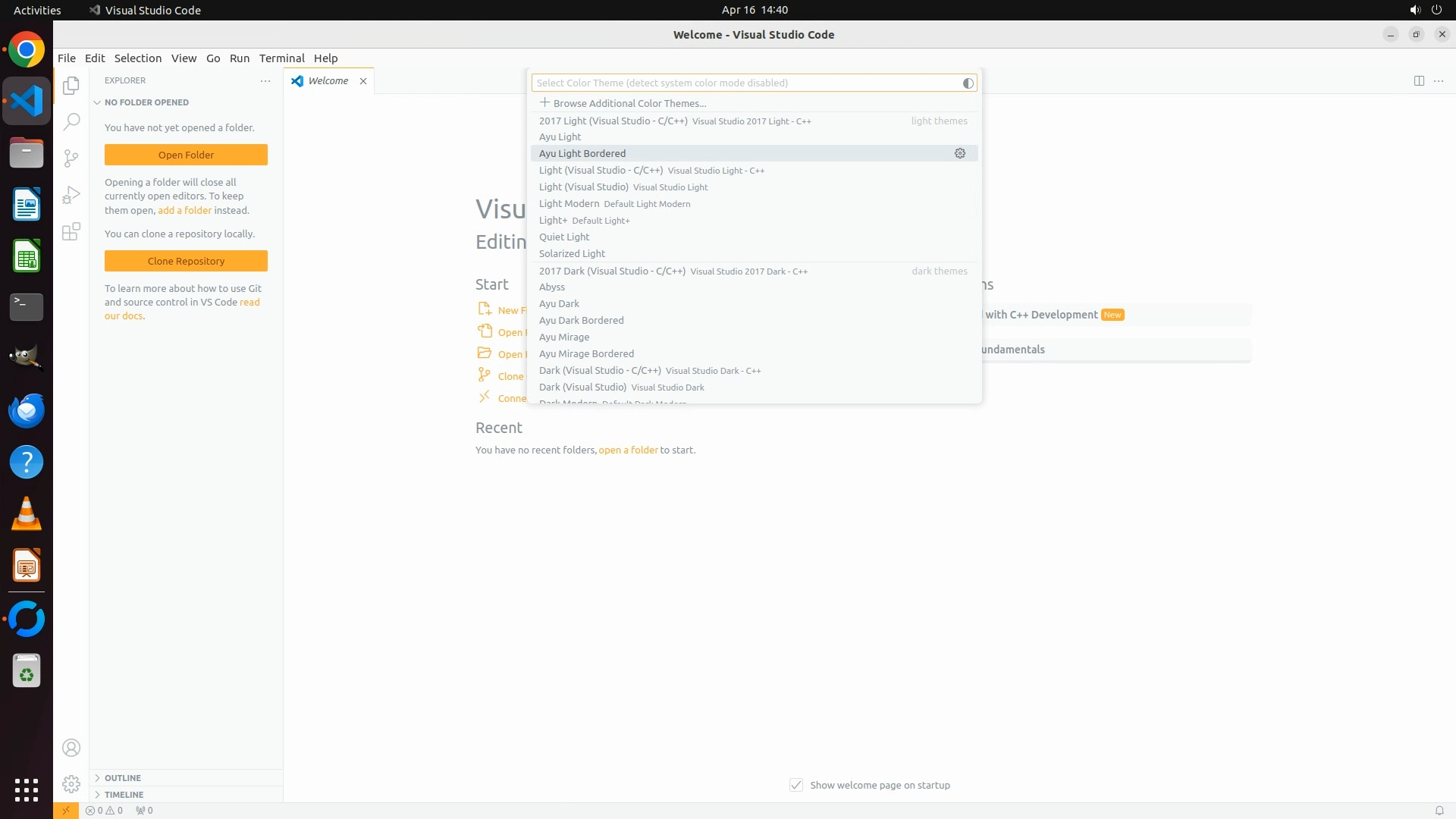
Task: Click the Accounts icon in activity bar
Action: [71, 748]
